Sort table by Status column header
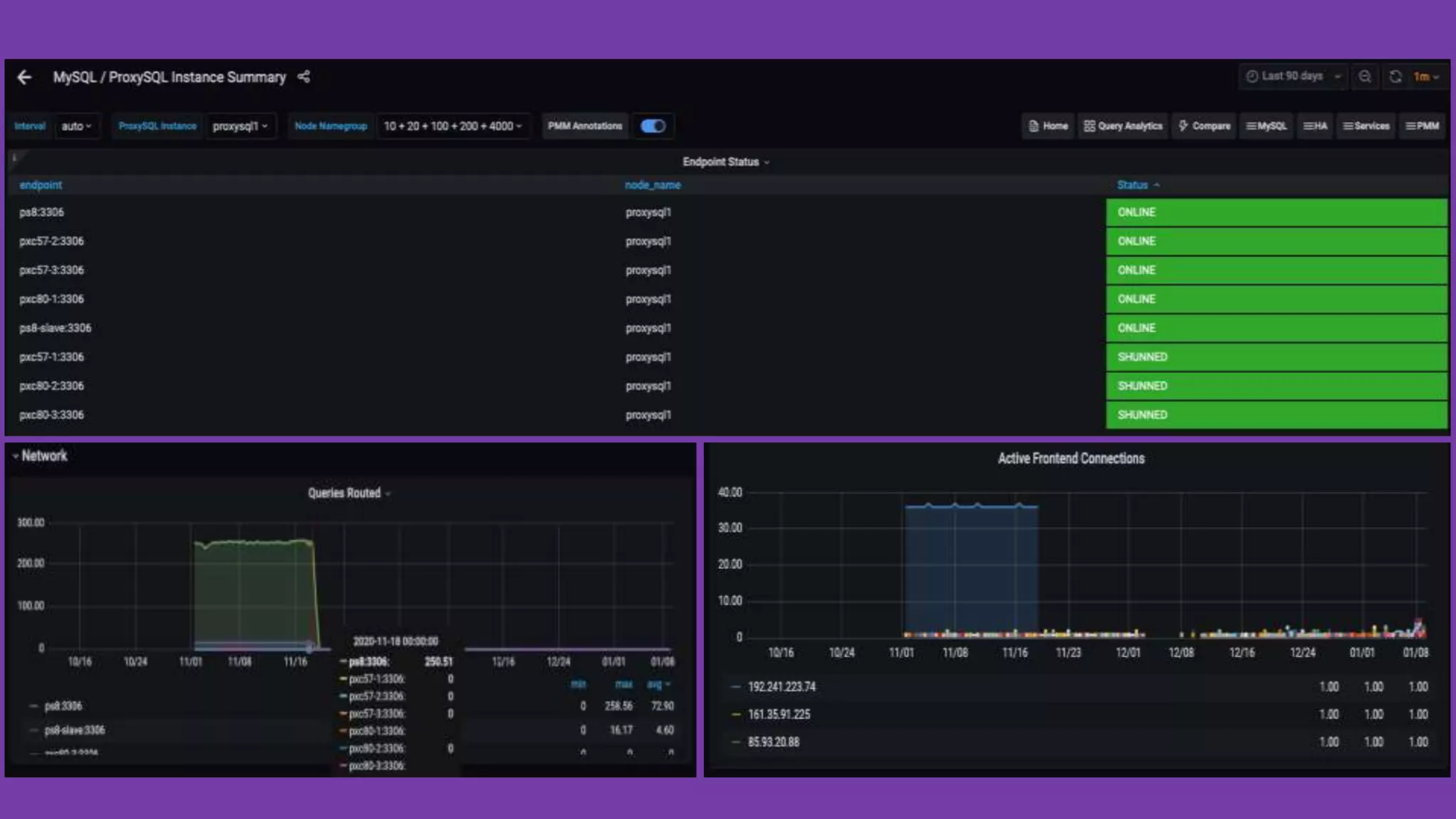 coord(1133,186)
